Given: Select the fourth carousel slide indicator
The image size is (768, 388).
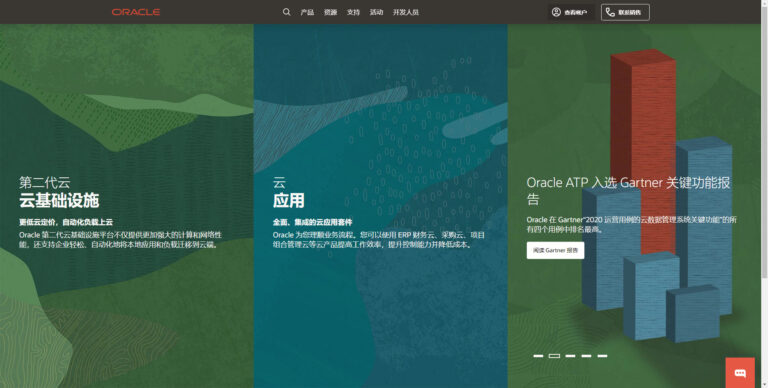Looking at the screenshot, I should pyautogui.click(x=586, y=356).
